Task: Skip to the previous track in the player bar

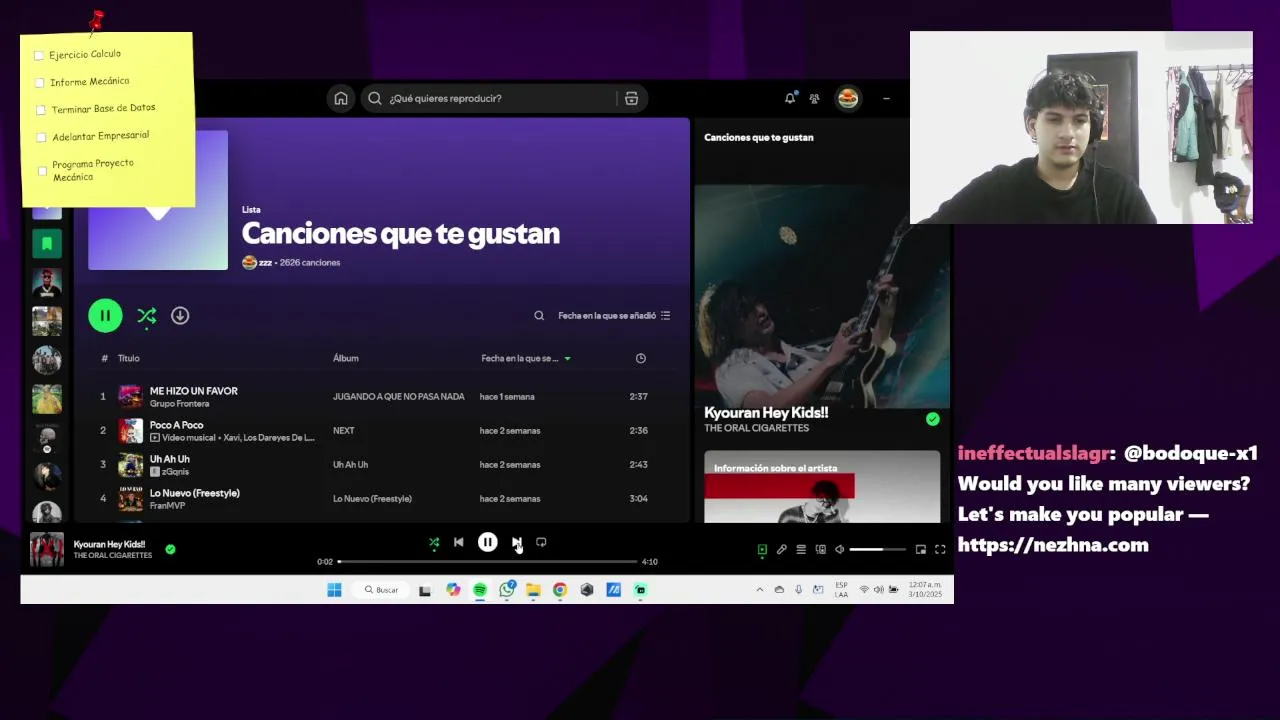Action: pos(458,542)
